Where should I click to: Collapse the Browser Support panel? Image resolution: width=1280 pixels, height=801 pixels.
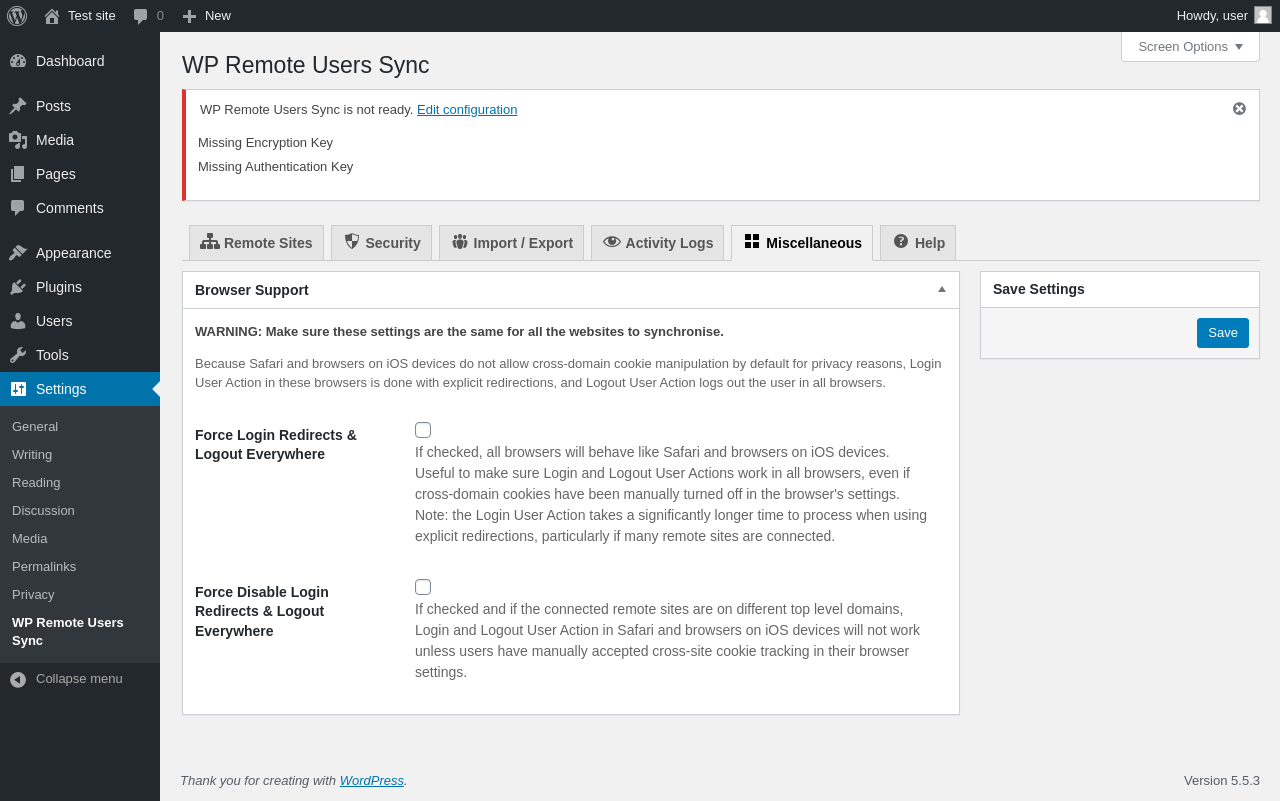tap(941, 290)
